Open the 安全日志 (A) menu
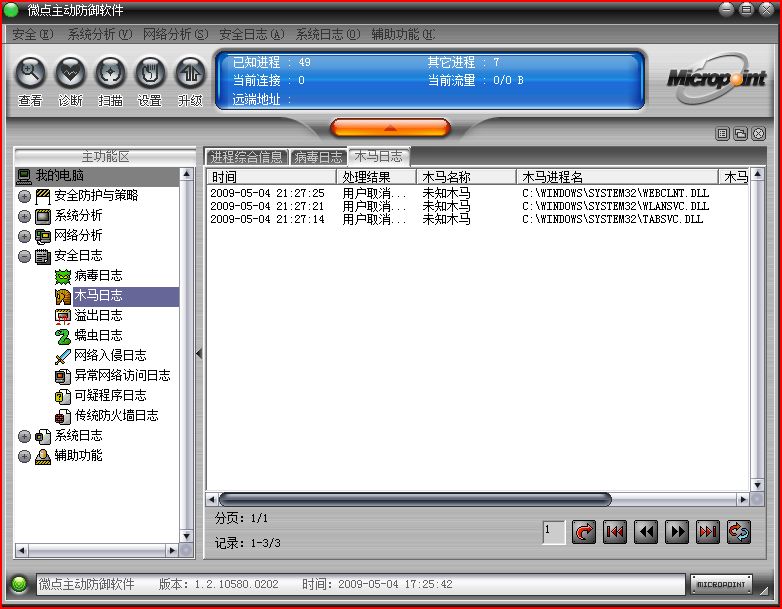This screenshot has width=782, height=609. click(x=252, y=34)
